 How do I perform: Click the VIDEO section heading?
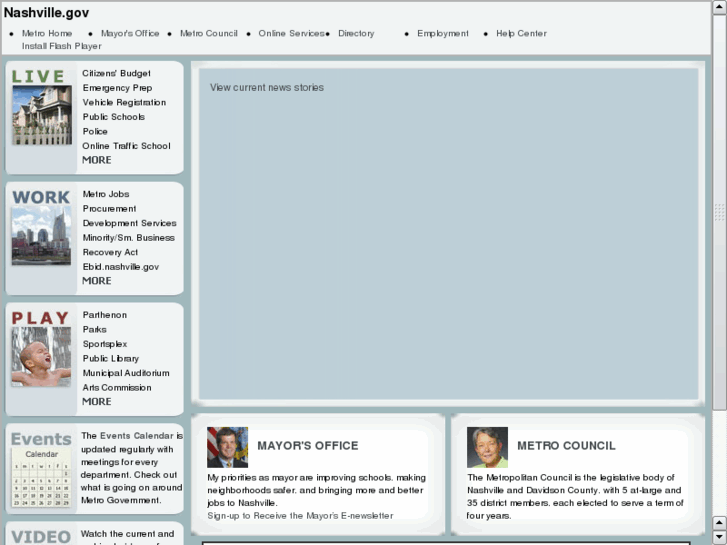pyautogui.click(x=41, y=537)
